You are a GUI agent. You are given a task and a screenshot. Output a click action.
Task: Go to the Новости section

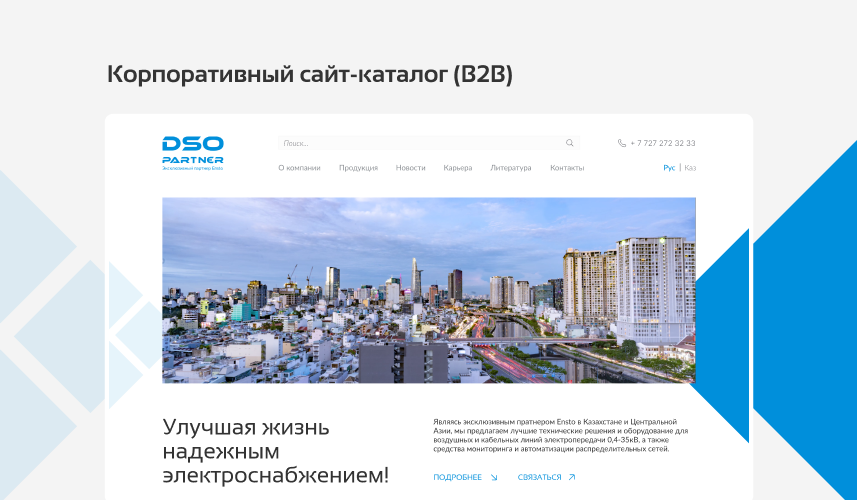pos(410,168)
